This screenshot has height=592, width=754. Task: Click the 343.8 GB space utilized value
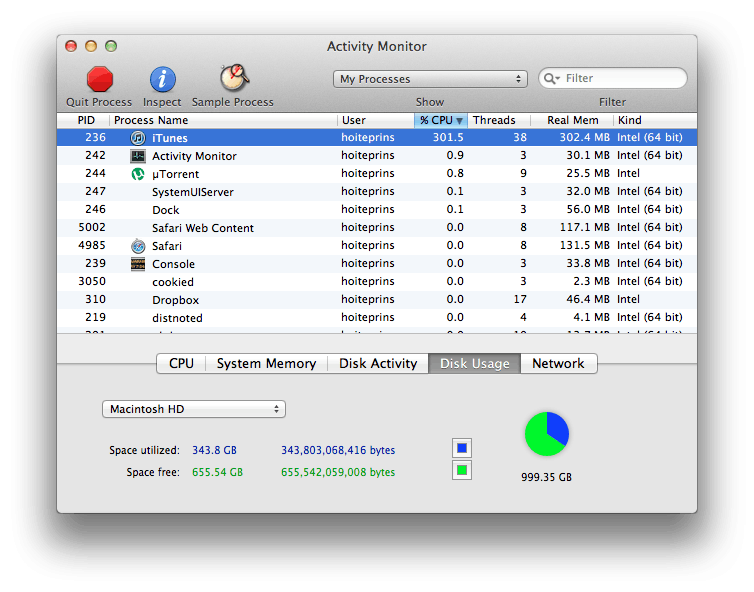[x=214, y=450]
